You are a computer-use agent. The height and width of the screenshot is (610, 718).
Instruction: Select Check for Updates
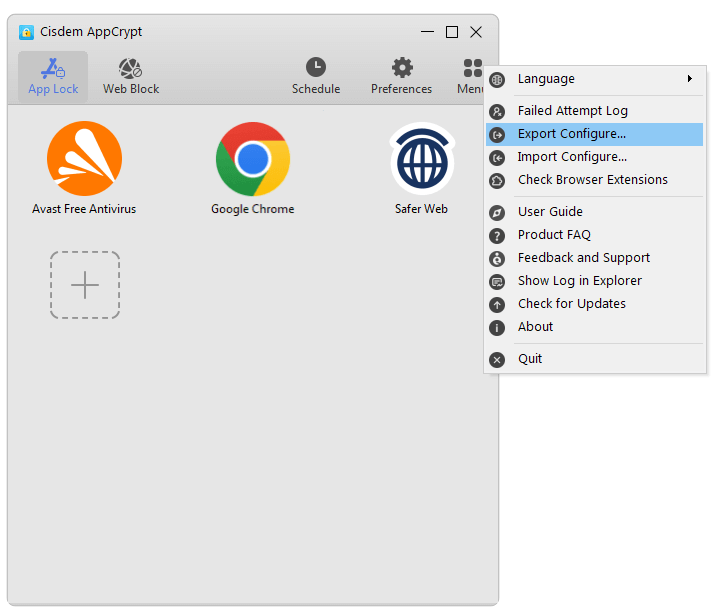coord(594,304)
